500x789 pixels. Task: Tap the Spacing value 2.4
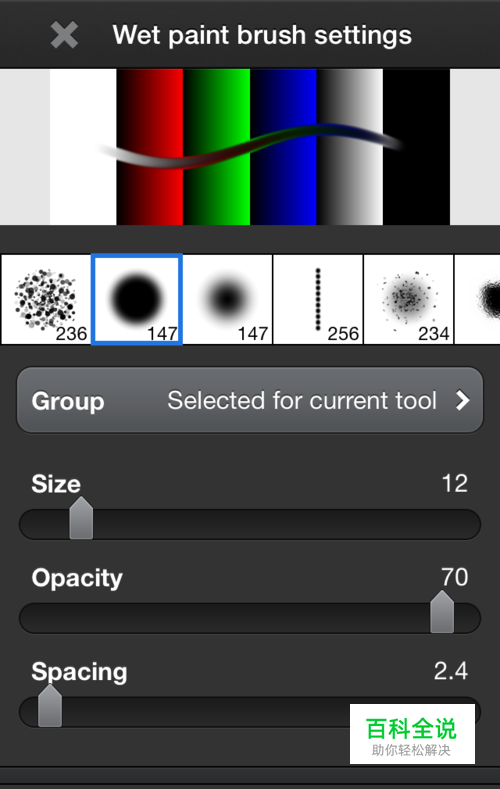pos(451,671)
